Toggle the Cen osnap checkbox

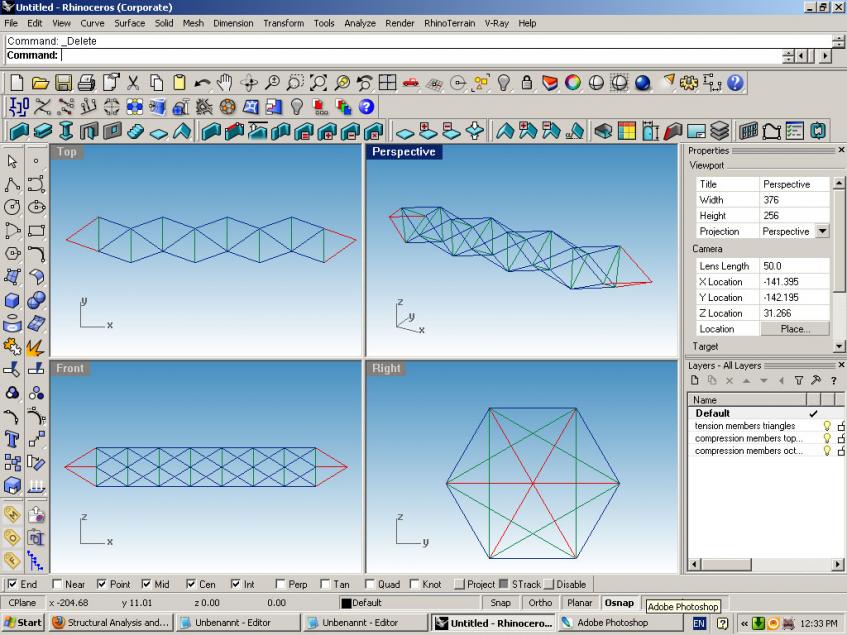pos(191,584)
